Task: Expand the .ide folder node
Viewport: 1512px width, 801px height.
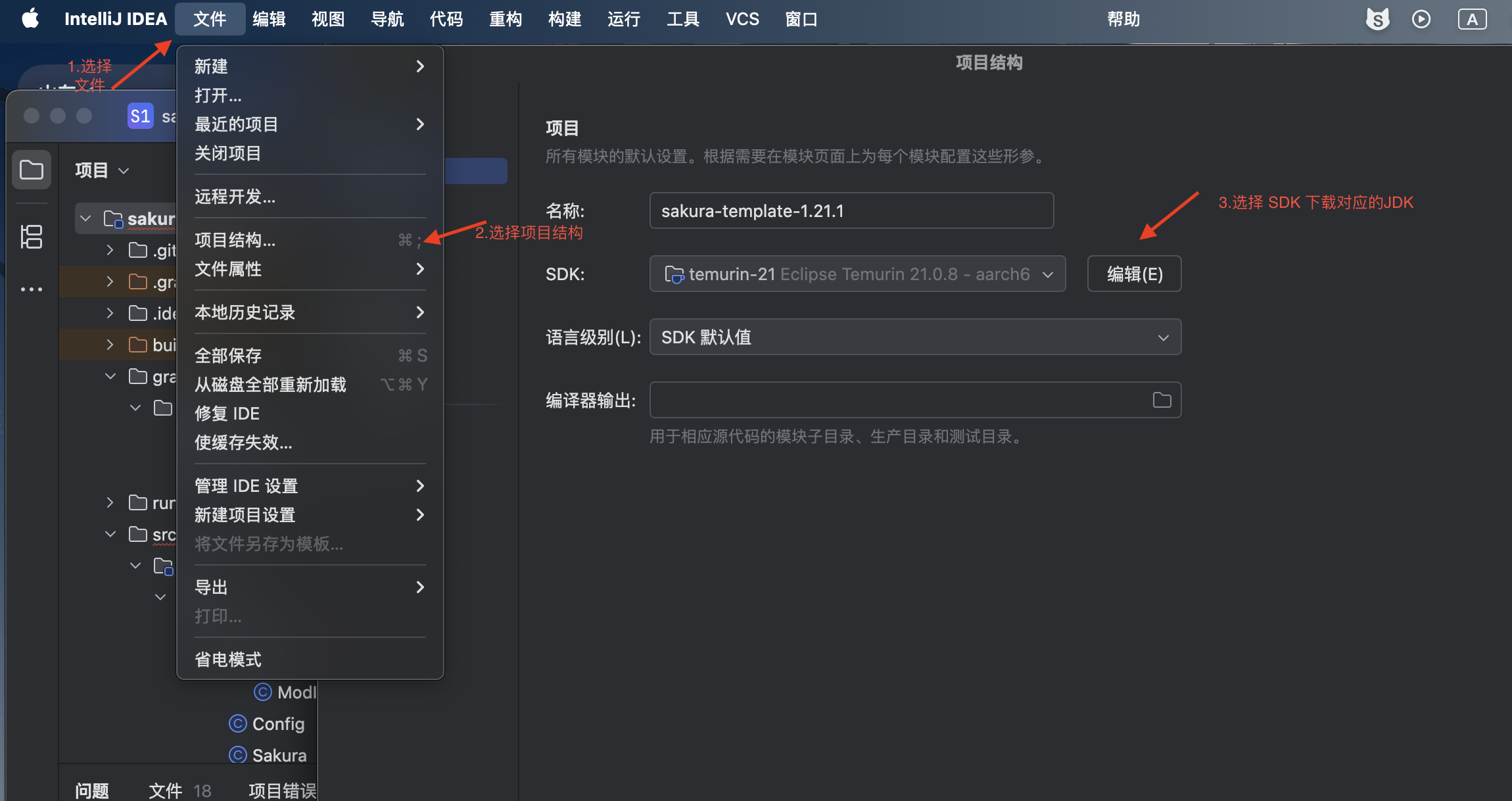Action: (x=110, y=313)
